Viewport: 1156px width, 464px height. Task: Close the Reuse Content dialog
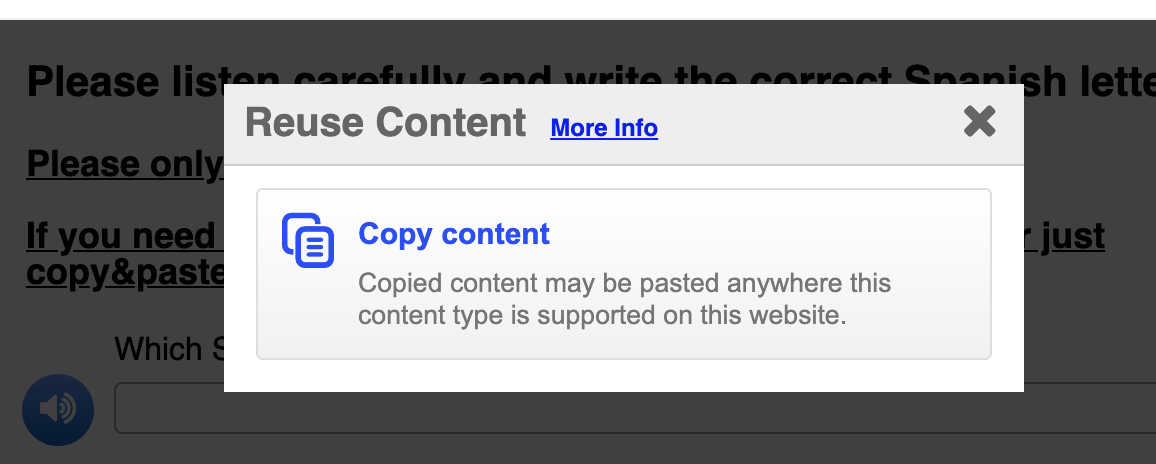979,122
